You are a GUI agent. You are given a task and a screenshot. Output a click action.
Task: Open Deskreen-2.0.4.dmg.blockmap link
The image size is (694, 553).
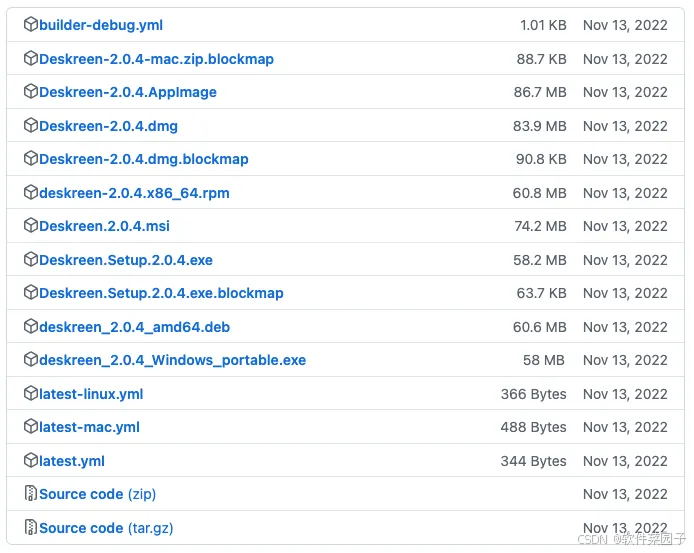[x=144, y=159]
